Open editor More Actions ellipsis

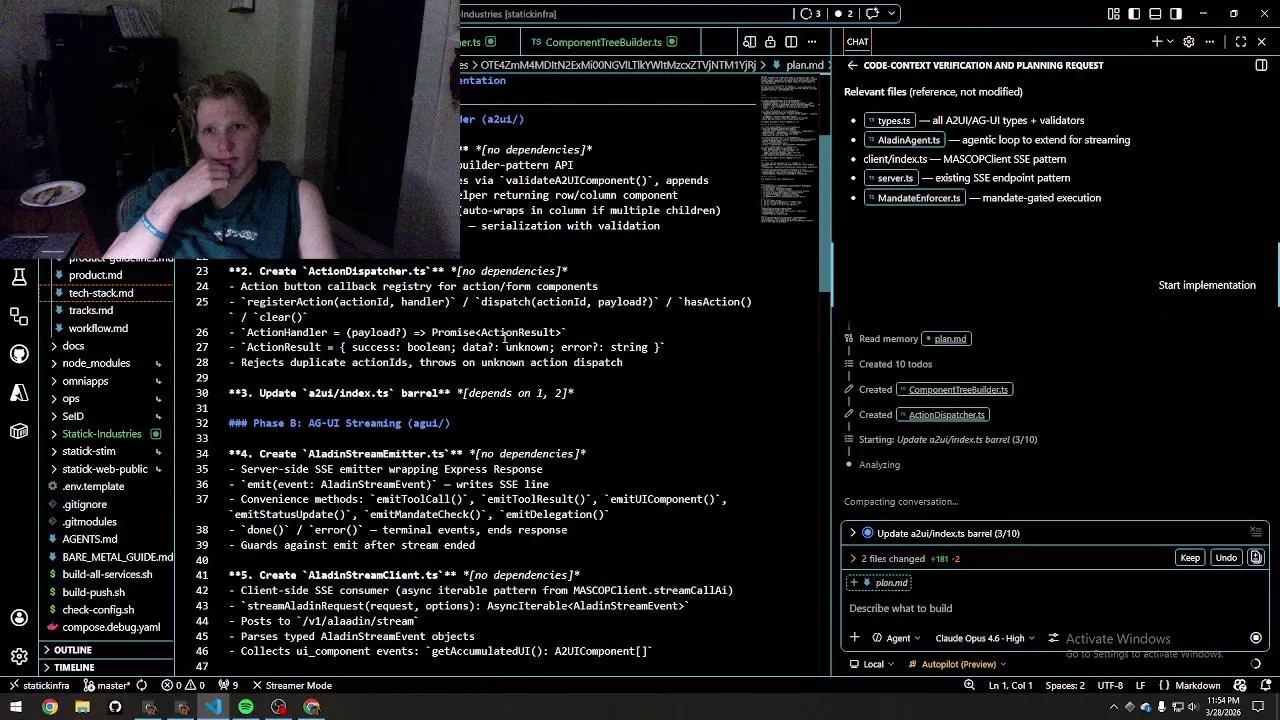(812, 42)
